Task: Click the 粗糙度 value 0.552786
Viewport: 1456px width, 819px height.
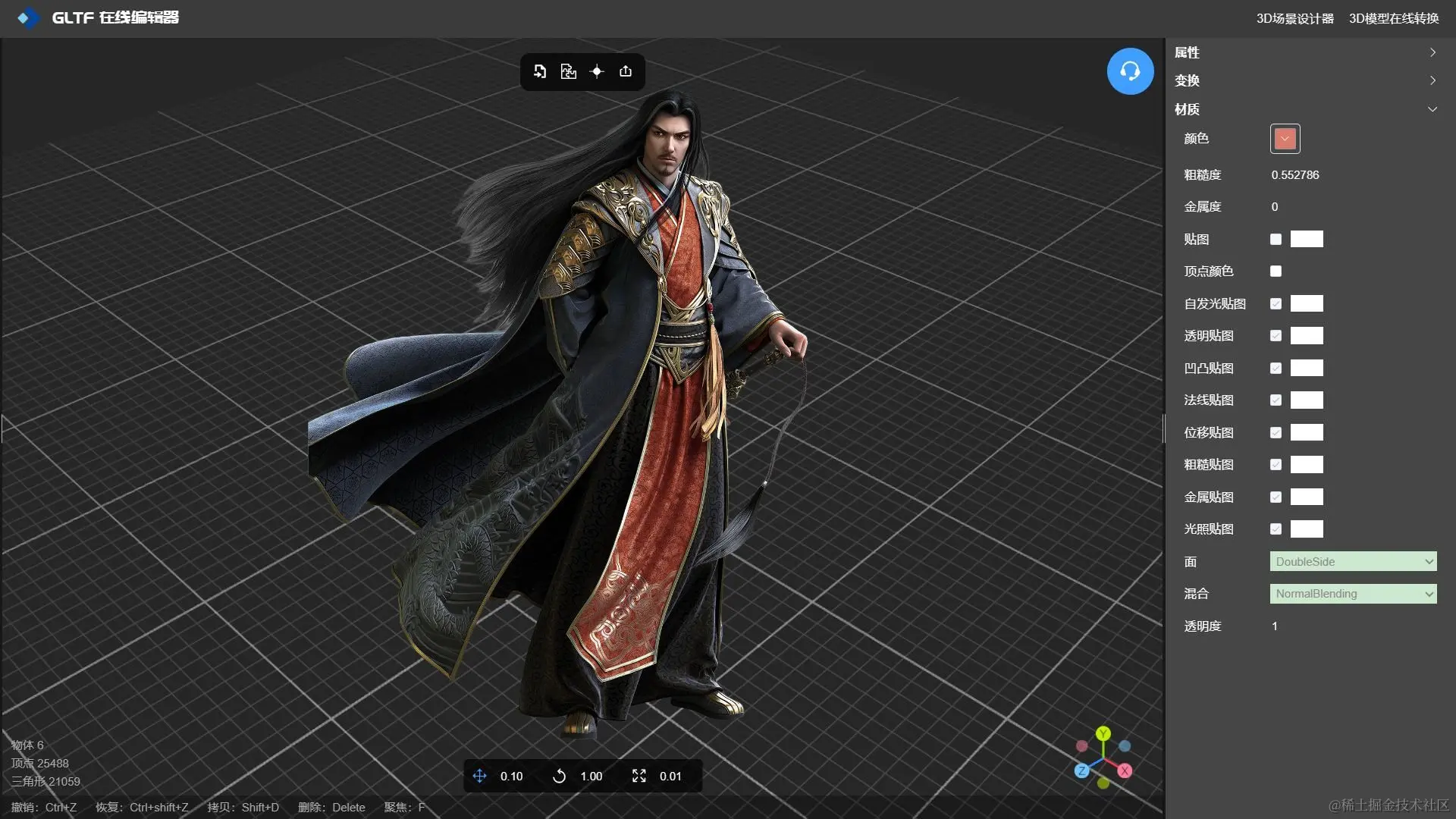Action: [1295, 174]
